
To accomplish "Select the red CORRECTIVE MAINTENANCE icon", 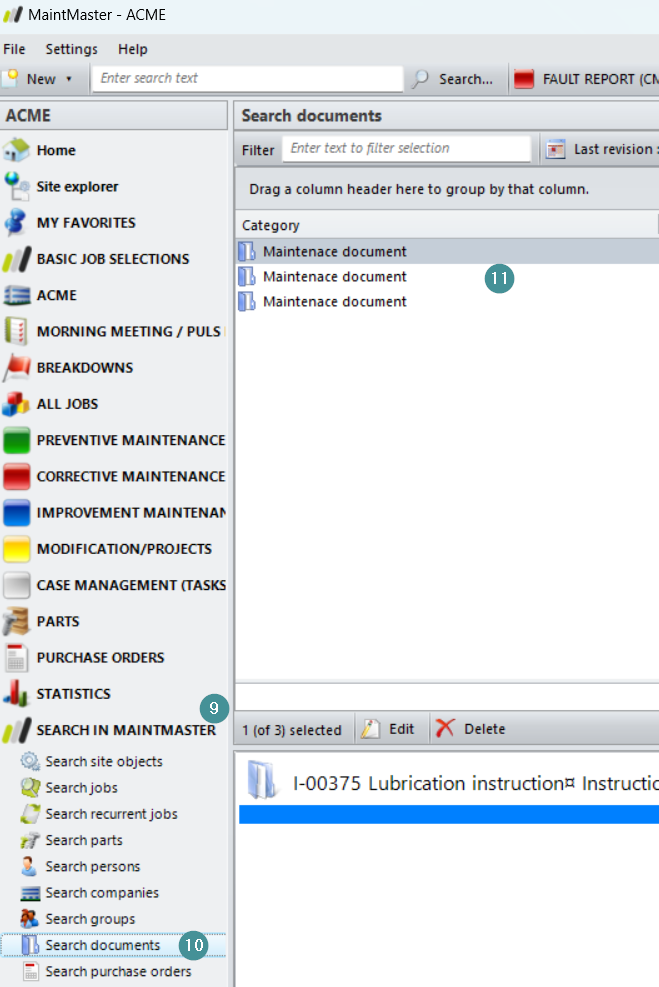I will 16,477.
